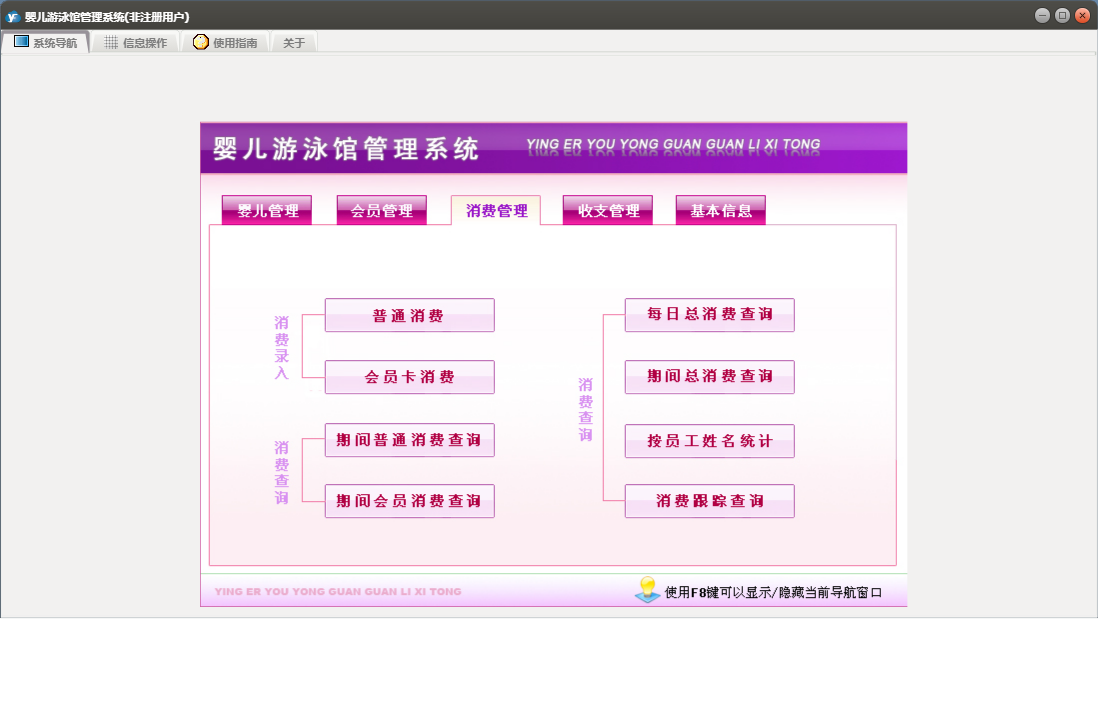Switch to the 信息操作 tab

136,42
